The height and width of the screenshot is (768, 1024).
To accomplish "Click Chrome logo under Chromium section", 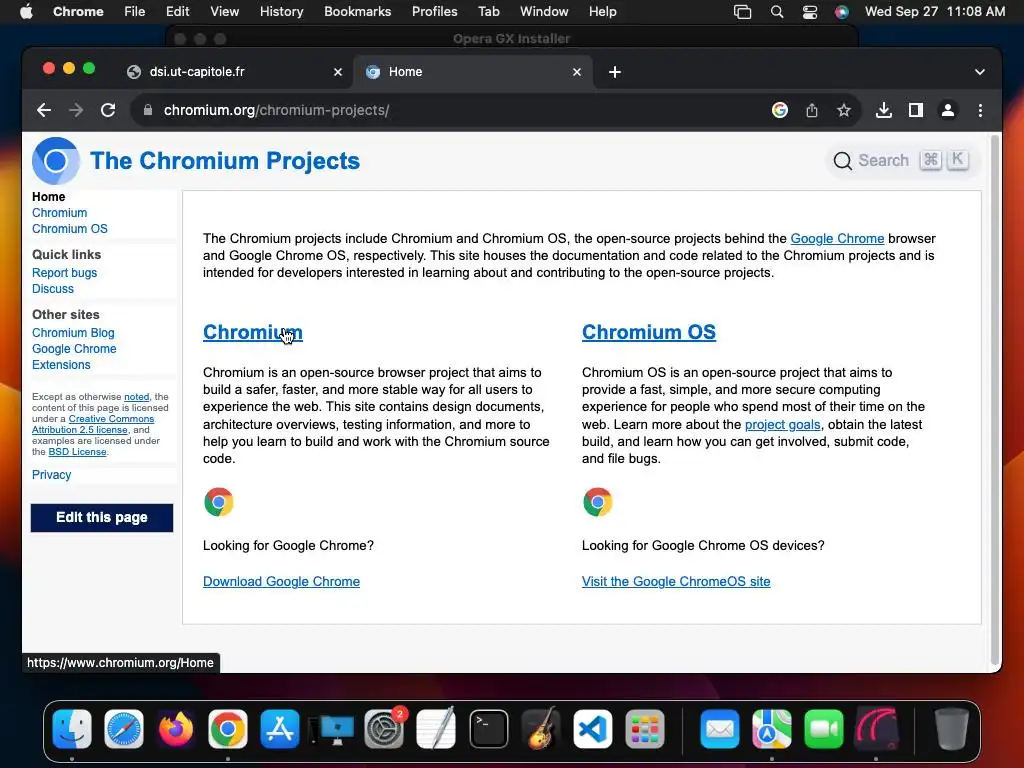I will pyautogui.click(x=219, y=502).
